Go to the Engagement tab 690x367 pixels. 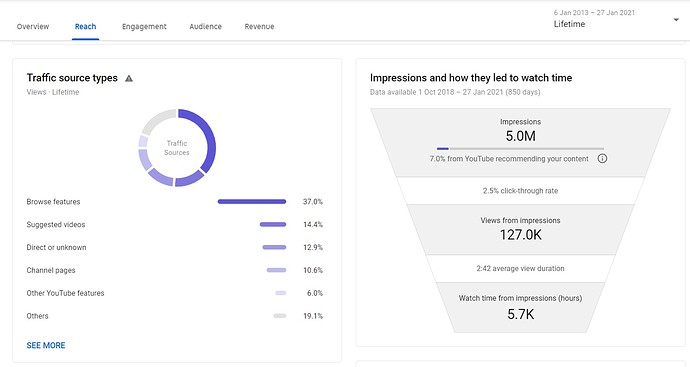[x=144, y=26]
